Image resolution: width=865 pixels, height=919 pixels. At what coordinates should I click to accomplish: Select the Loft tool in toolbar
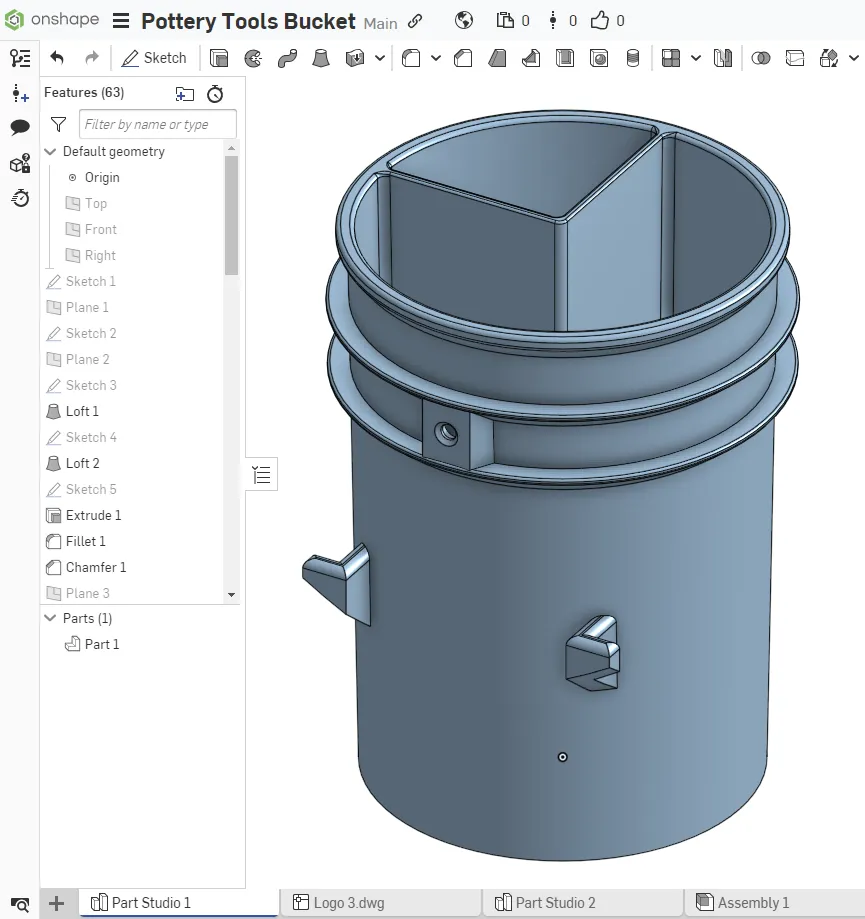tap(321, 58)
